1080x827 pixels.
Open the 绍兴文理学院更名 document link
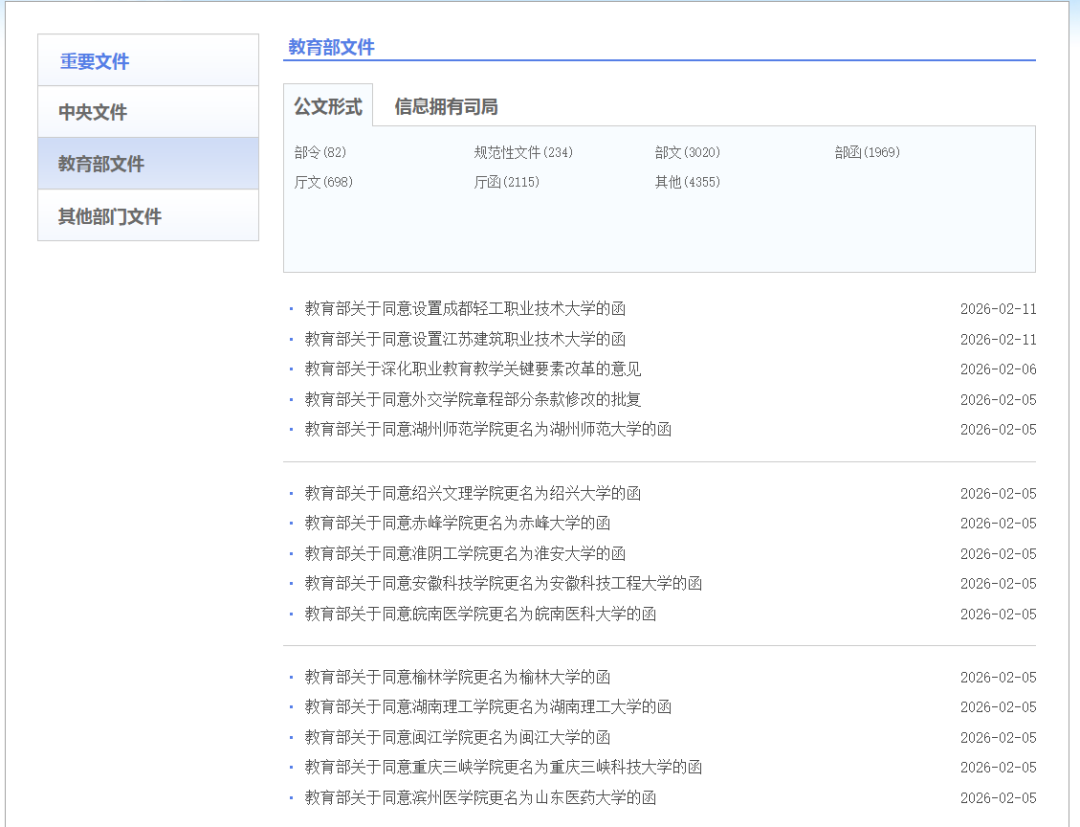click(x=473, y=493)
